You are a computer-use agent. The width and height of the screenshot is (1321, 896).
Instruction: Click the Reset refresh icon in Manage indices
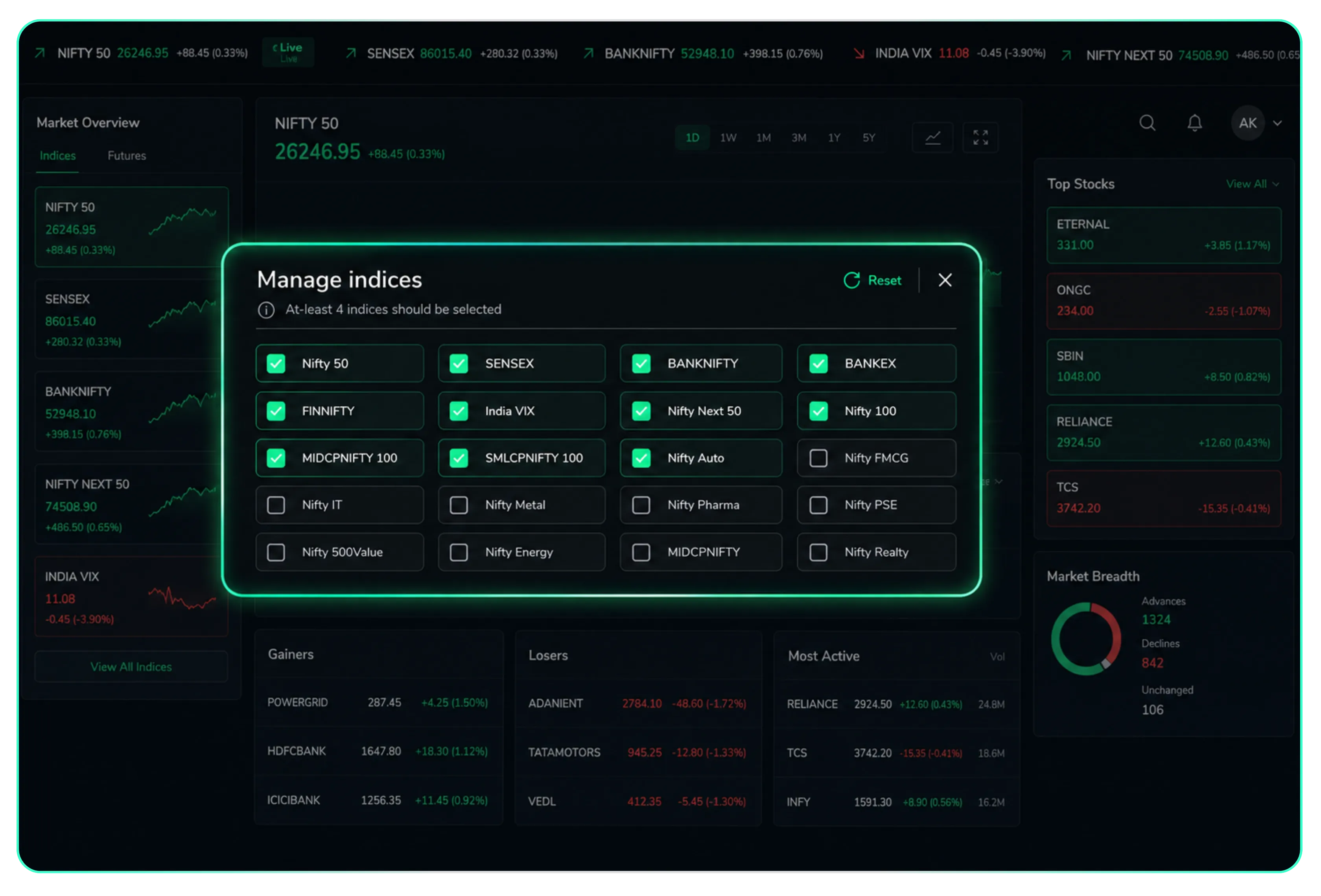pos(851,280)
